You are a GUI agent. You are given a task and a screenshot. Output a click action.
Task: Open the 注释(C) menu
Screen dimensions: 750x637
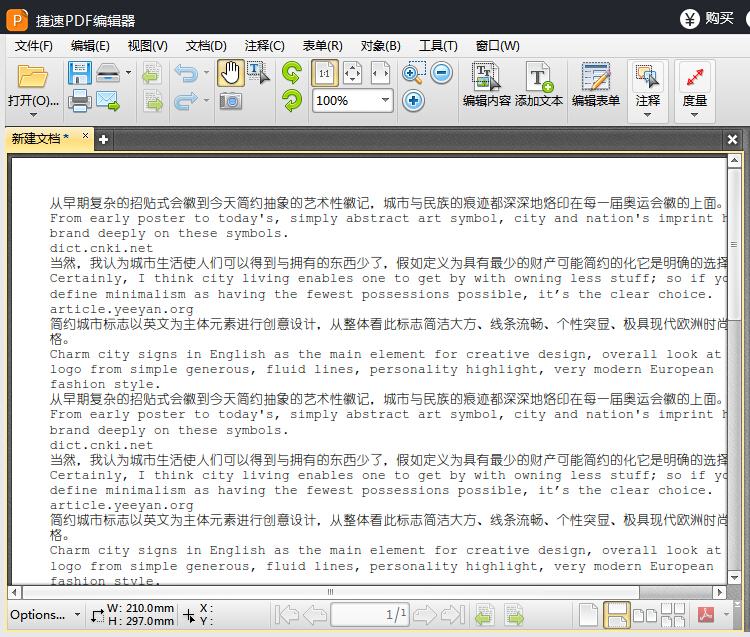pos(265,46)
